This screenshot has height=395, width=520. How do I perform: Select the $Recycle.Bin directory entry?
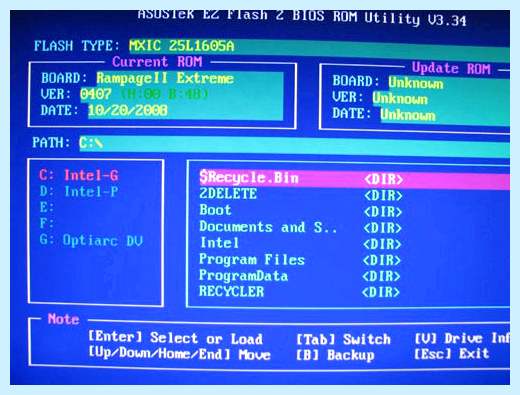coord(354,179)
